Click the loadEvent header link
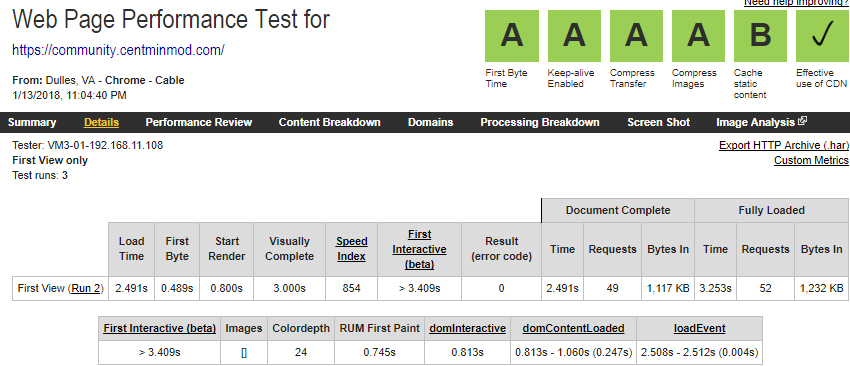Viewport: 850px width, 366px height. tap(699, 329)
